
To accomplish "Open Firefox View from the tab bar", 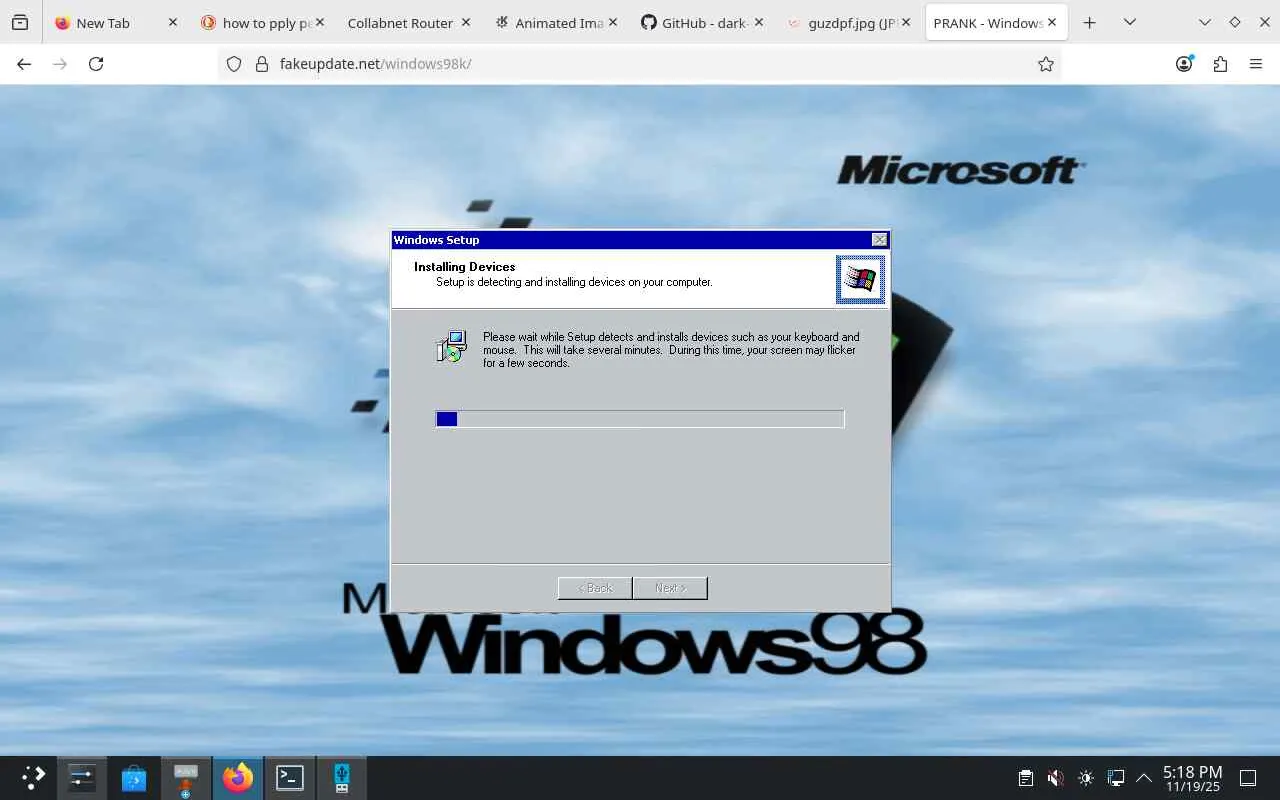I will pyautogui.click(x=20, y=22).
